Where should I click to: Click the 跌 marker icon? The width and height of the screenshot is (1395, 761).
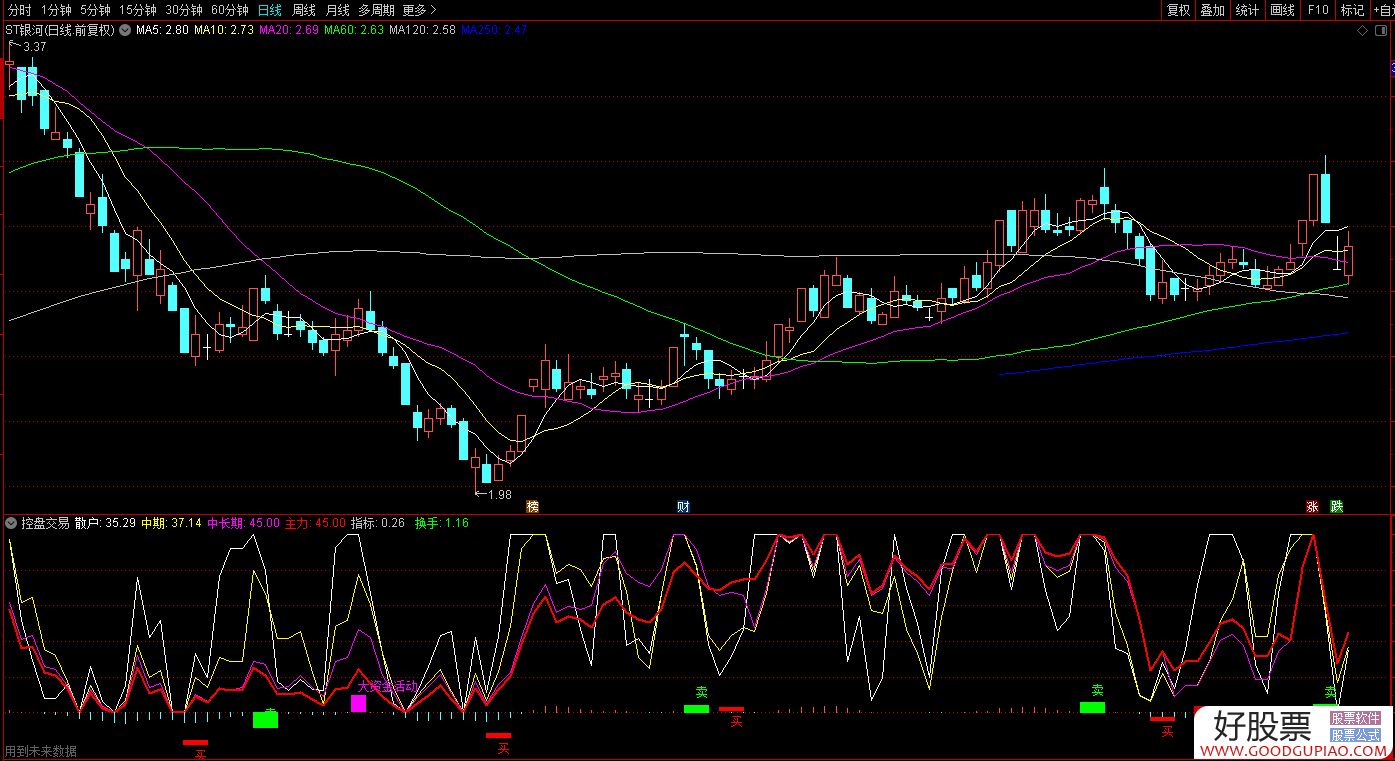click(1337, 506)
